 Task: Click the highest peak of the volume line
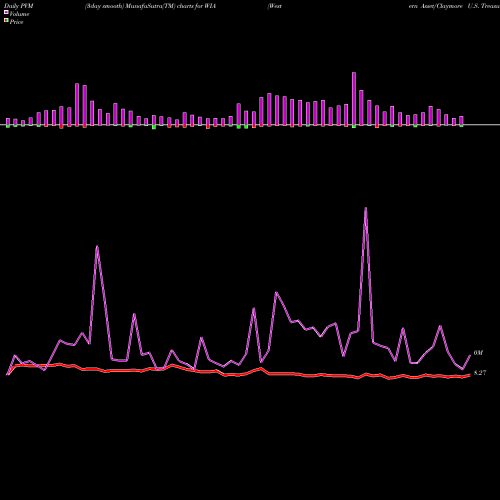click(x=366, y=208)
